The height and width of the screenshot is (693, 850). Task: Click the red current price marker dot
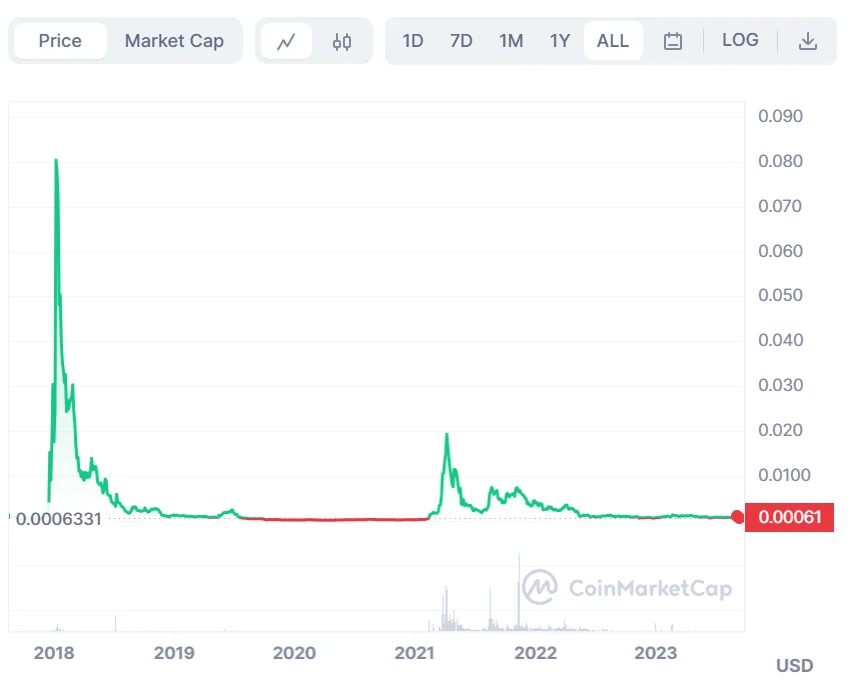pos(737,517)
